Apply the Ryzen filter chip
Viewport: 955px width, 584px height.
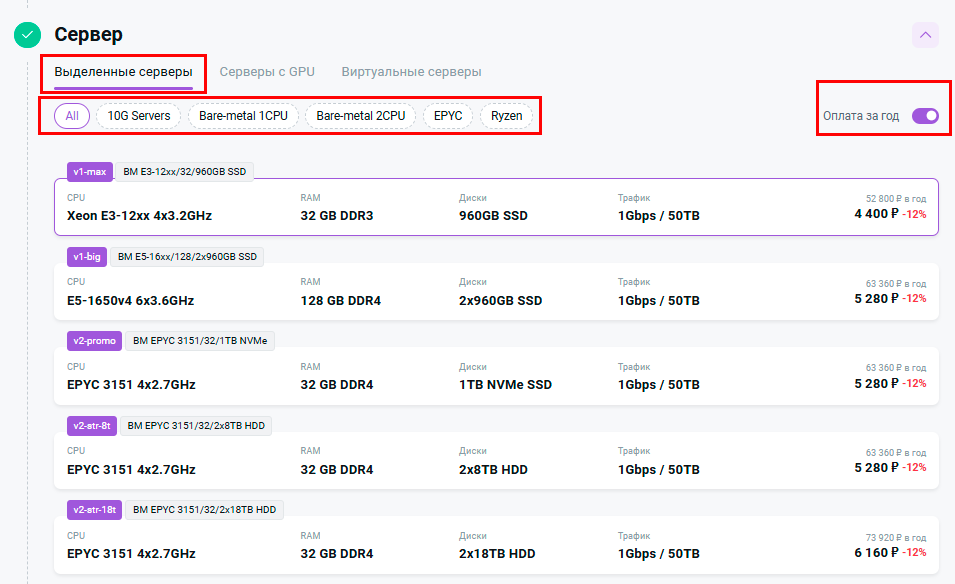[x=507, y=116]
